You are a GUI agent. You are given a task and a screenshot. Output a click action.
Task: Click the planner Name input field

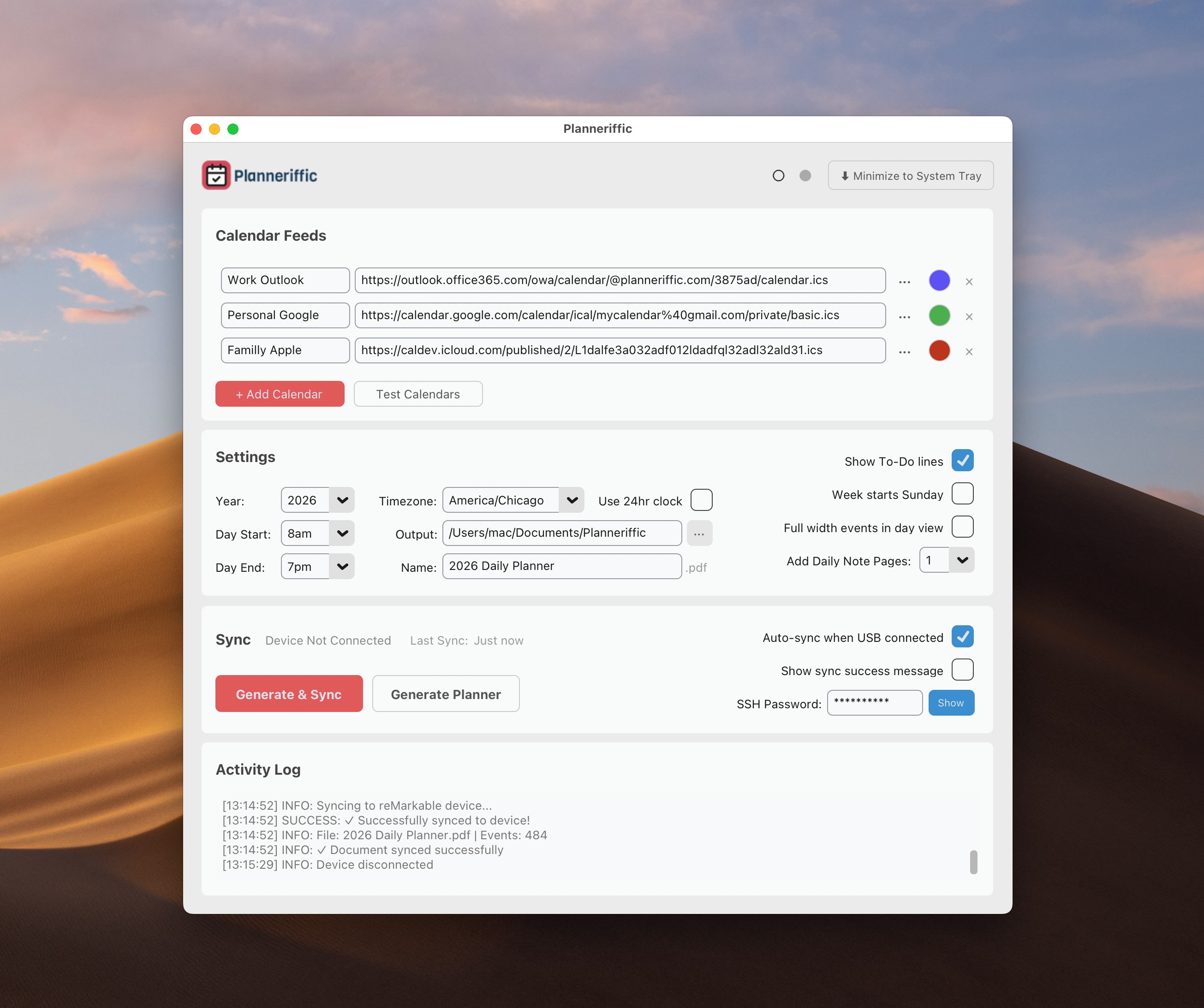(x=561, y=566)
